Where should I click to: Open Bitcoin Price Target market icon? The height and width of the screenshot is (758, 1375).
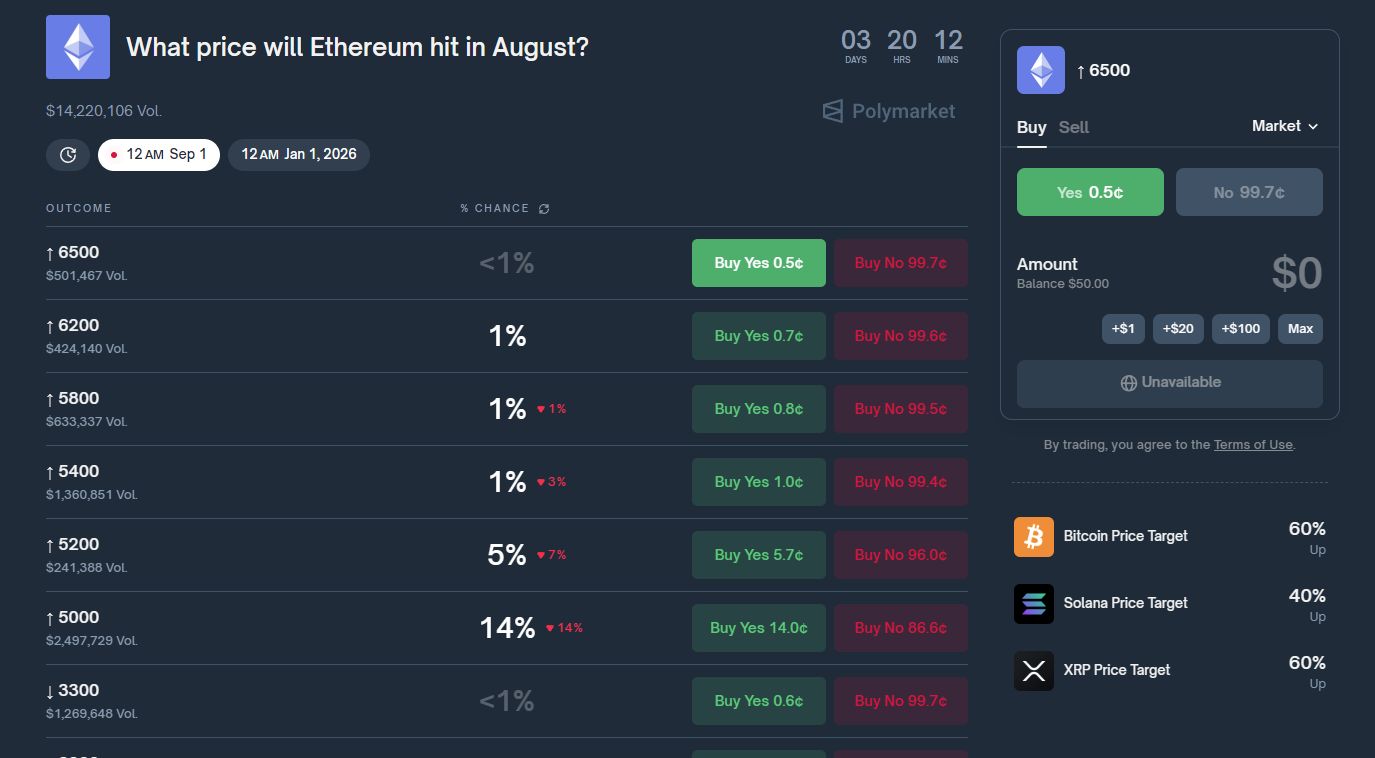(1034, 537)
